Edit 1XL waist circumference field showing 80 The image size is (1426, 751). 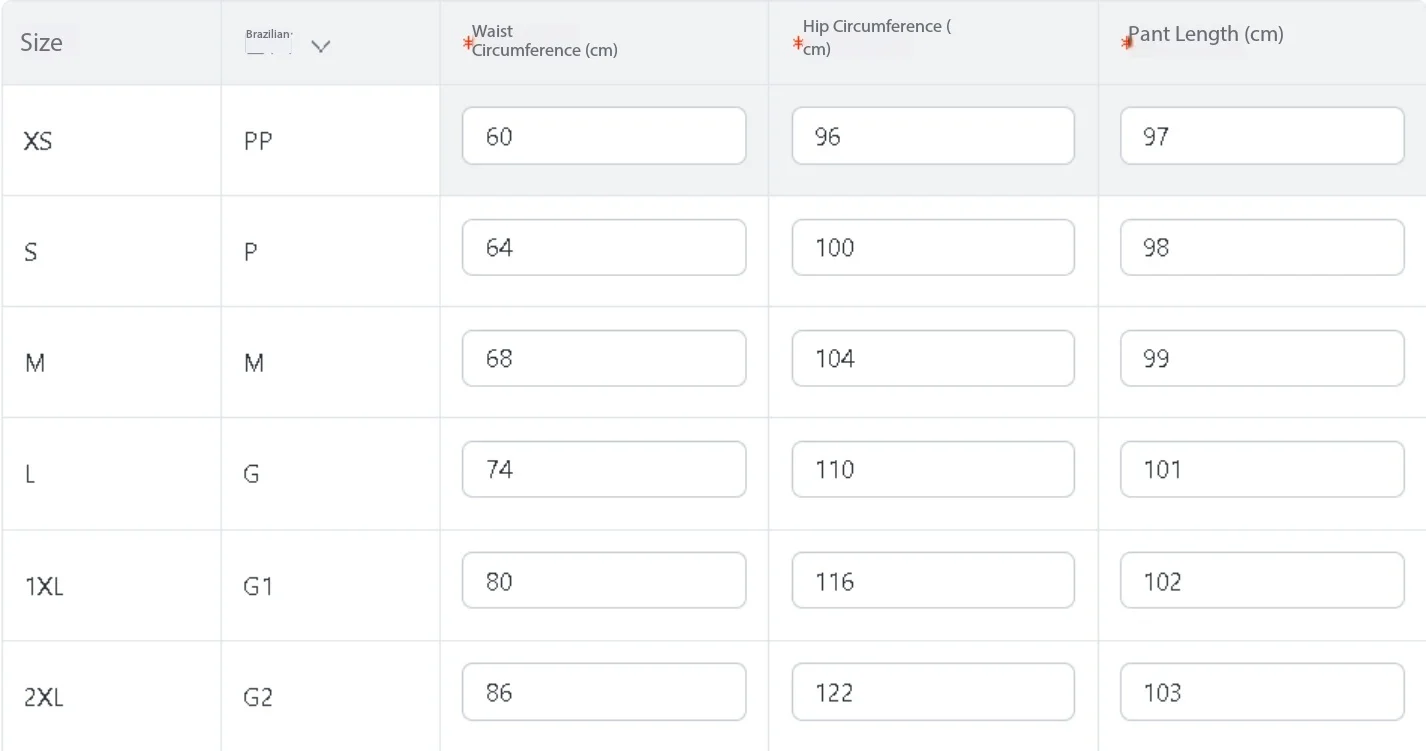click(604, 581)
